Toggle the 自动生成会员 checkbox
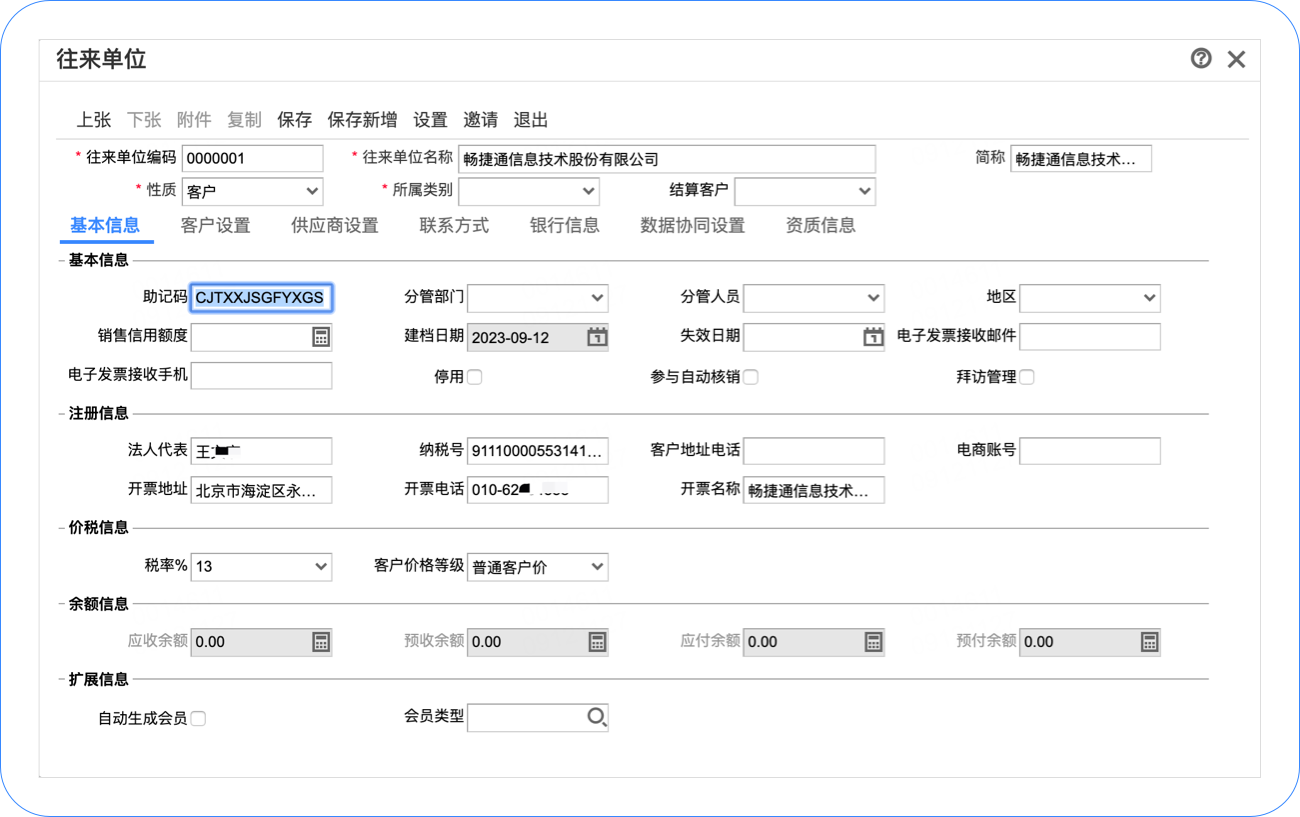 198,718
